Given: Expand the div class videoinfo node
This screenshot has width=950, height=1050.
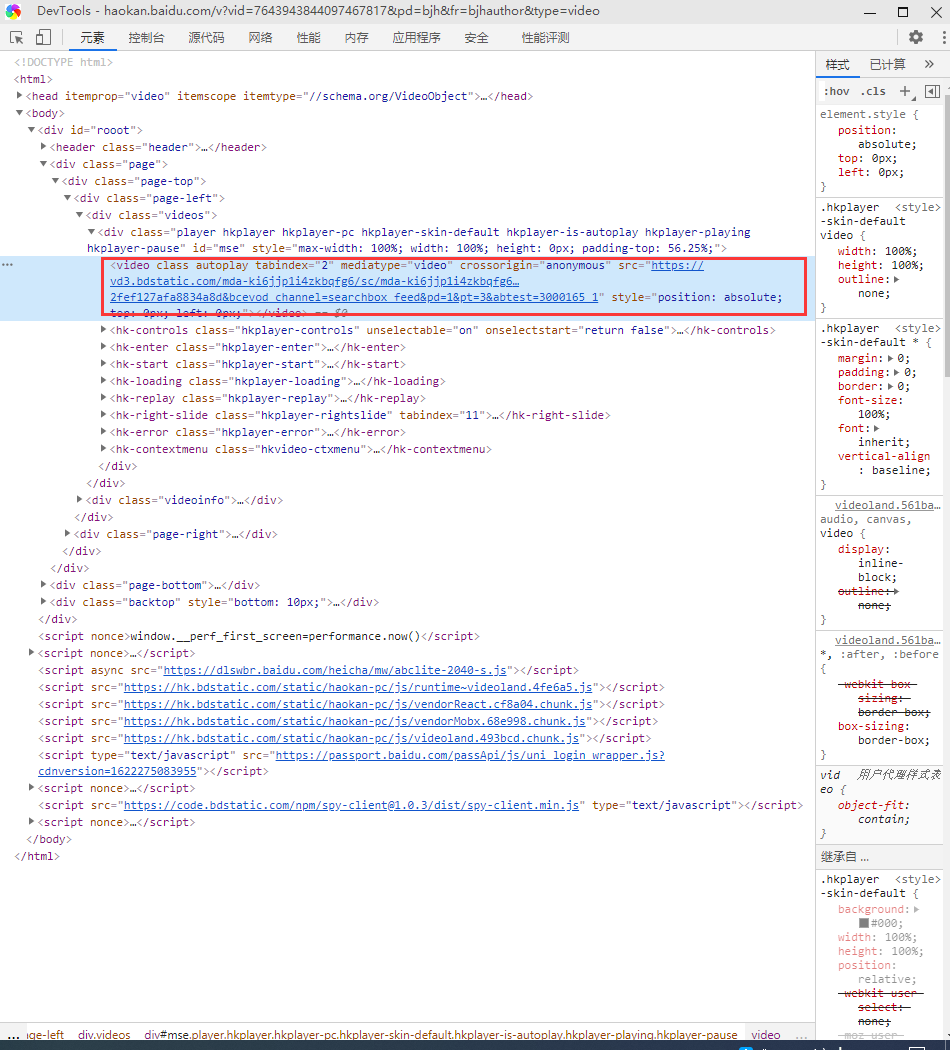Looking at the screenshot, I should (80, 500).
